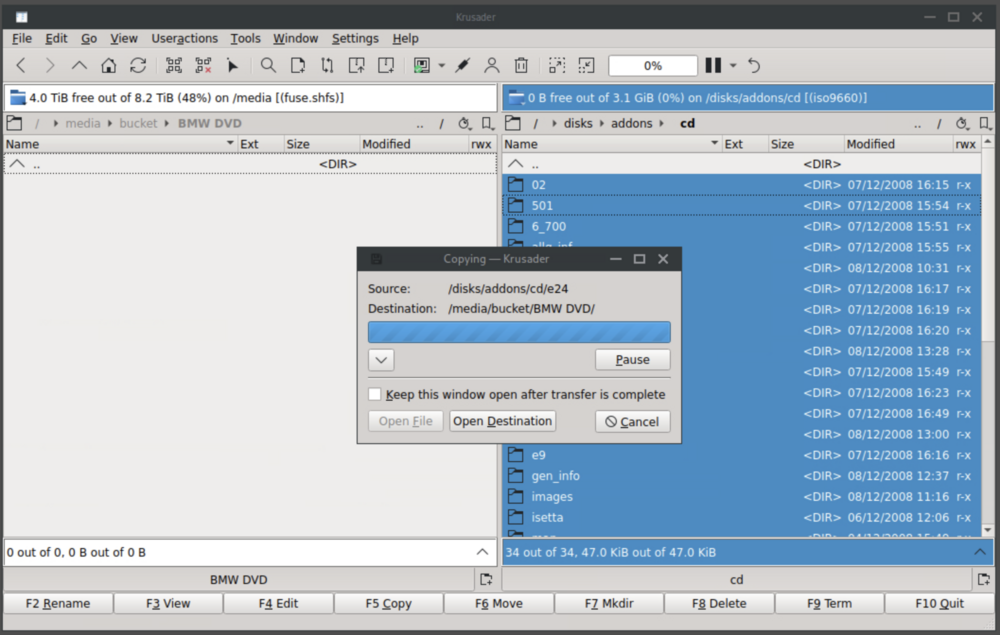Open a new tab next to cd tab

click(x=984, y=579)
